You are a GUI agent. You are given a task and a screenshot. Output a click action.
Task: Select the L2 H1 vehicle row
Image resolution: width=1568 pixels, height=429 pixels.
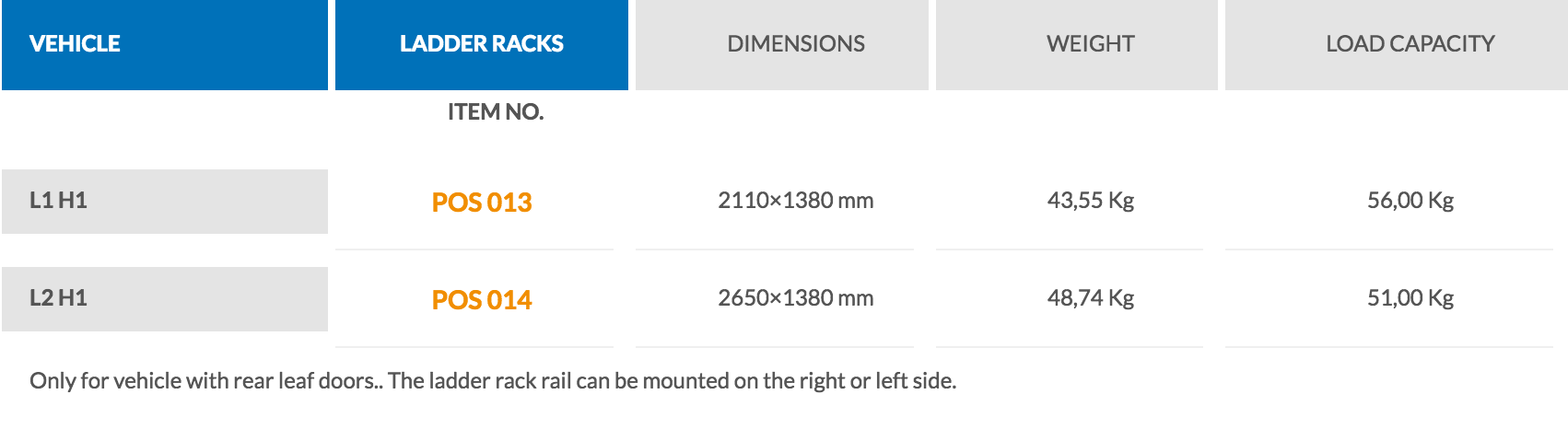165,298
